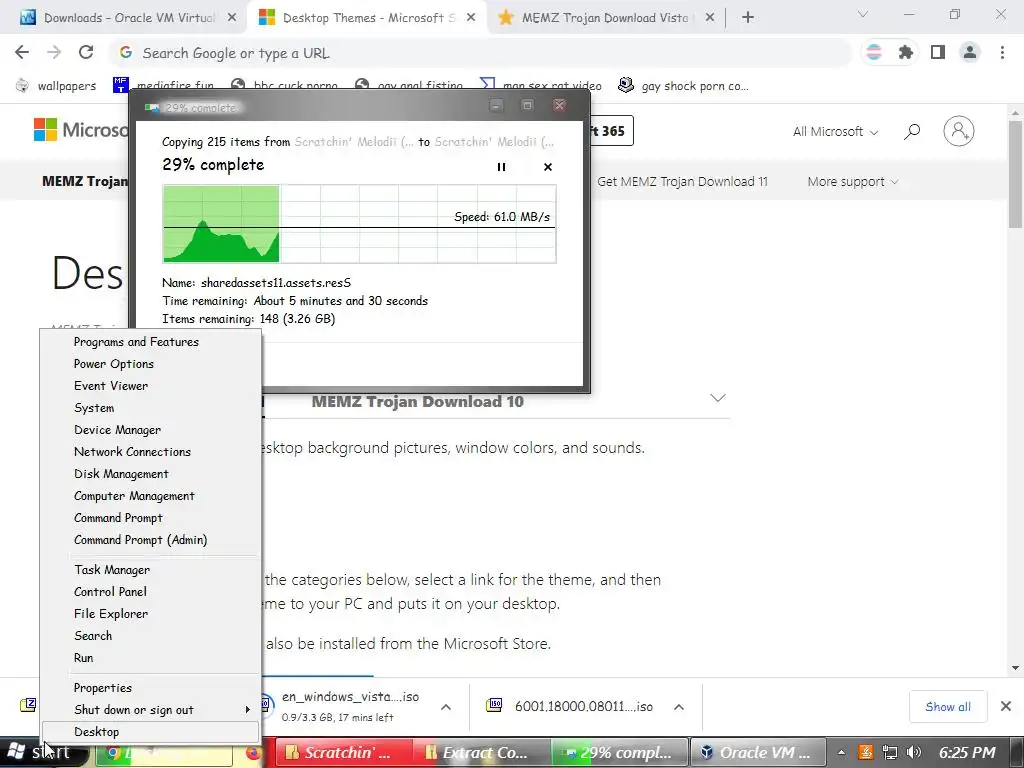Image resolution: width=1024 pixels, height=768 pixels.
Task: Close the MEMZ Trojan Download Vista tab
Action: [x=710, y=18]
